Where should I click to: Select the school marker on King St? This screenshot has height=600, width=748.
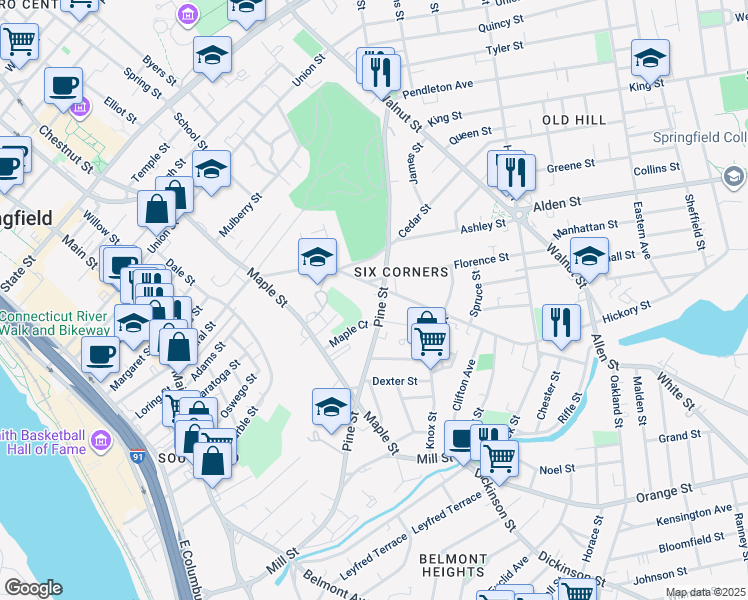coord(650,58)
